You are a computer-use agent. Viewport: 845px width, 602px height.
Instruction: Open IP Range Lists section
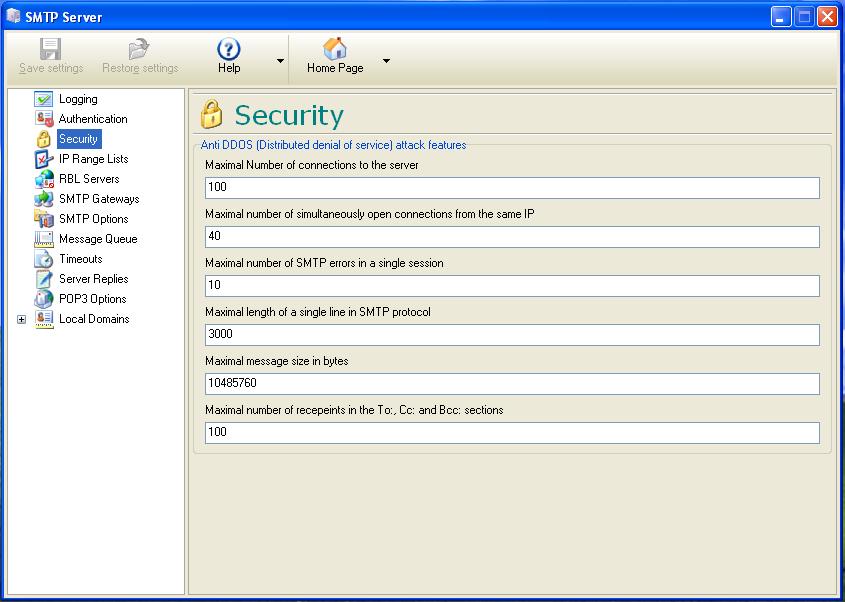click(x=94, y=159)
